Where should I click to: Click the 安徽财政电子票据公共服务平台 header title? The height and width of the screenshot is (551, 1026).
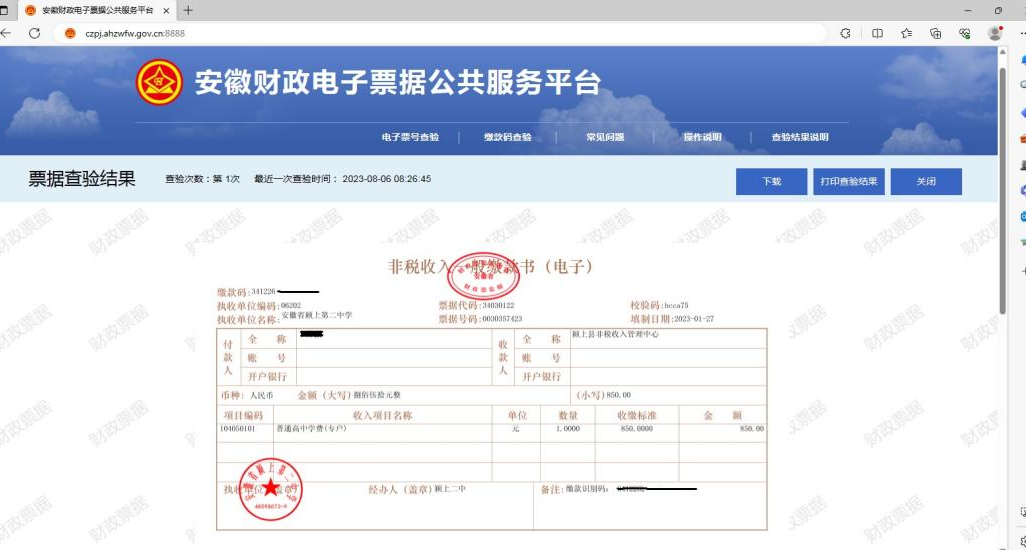[397, 83]
